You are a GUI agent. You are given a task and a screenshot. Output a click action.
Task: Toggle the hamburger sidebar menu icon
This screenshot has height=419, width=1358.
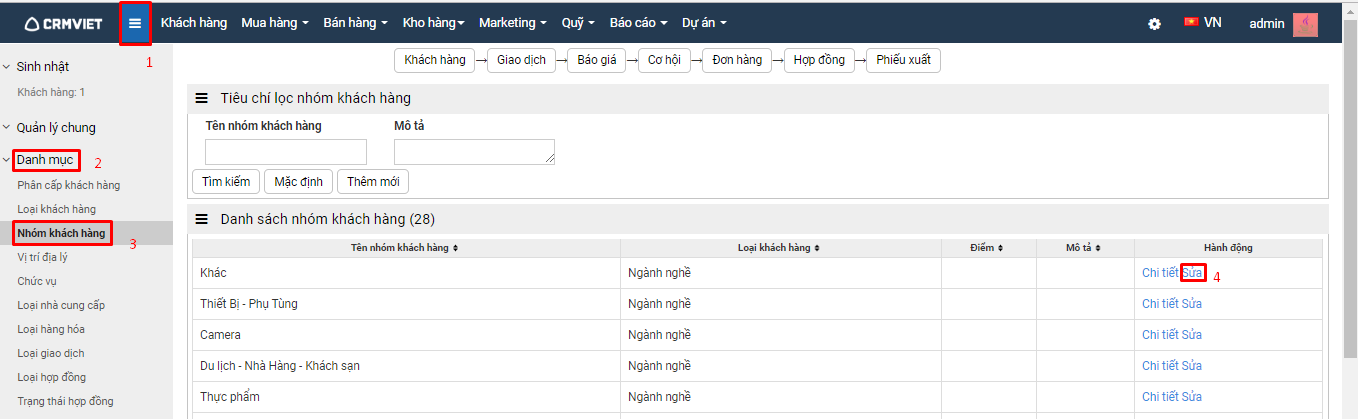(135, 23)
